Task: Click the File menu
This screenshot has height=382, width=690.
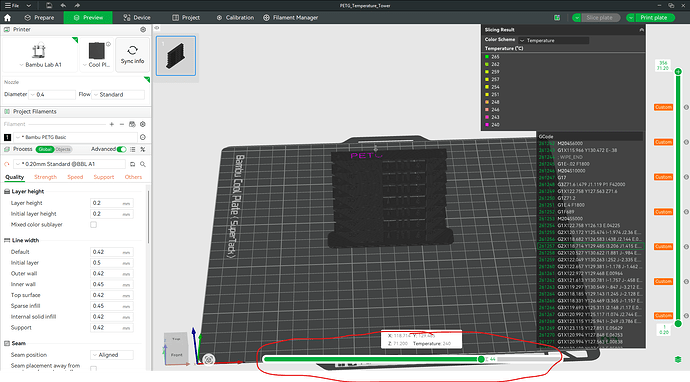Action: [12, 5]
